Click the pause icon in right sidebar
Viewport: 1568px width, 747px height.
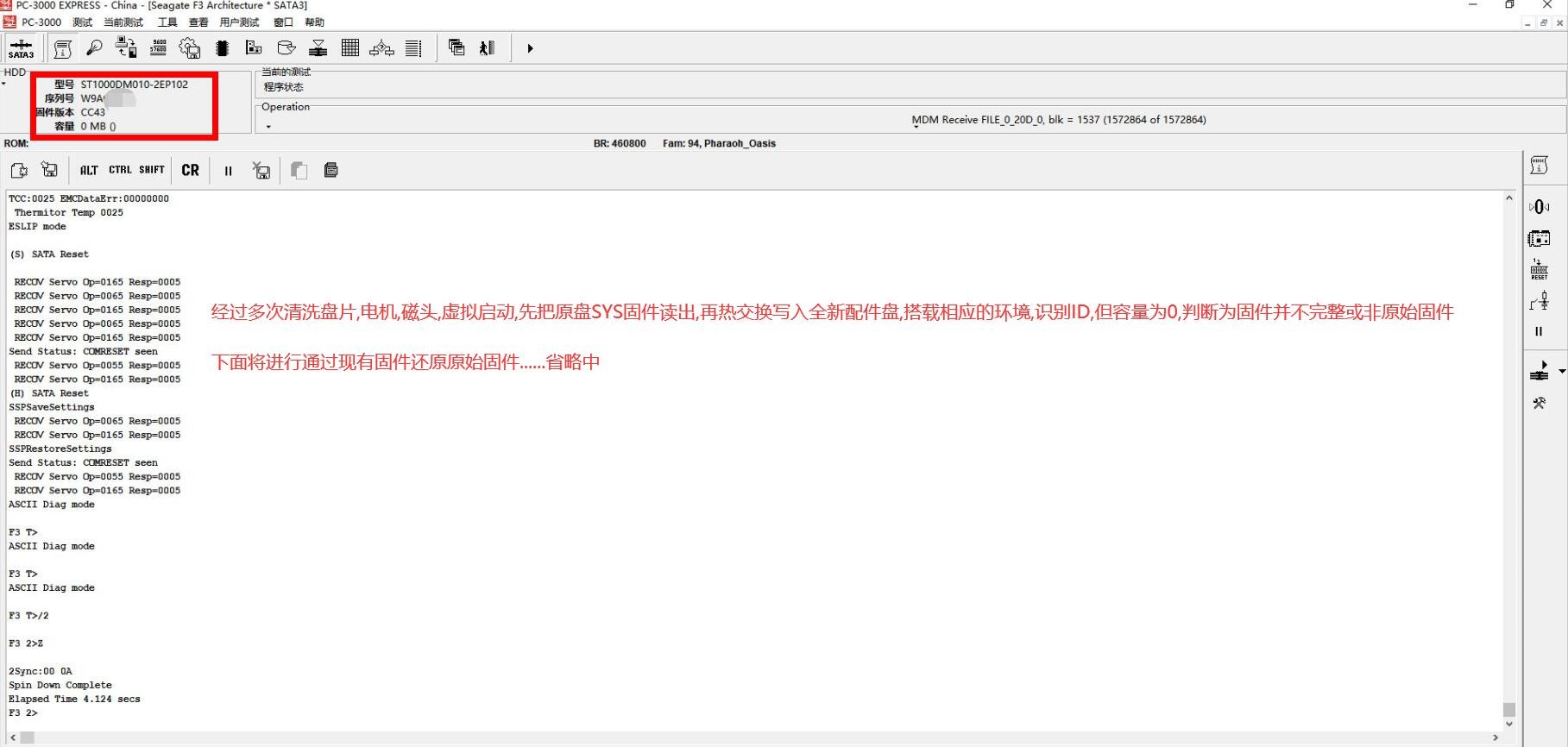(1539, 331)
